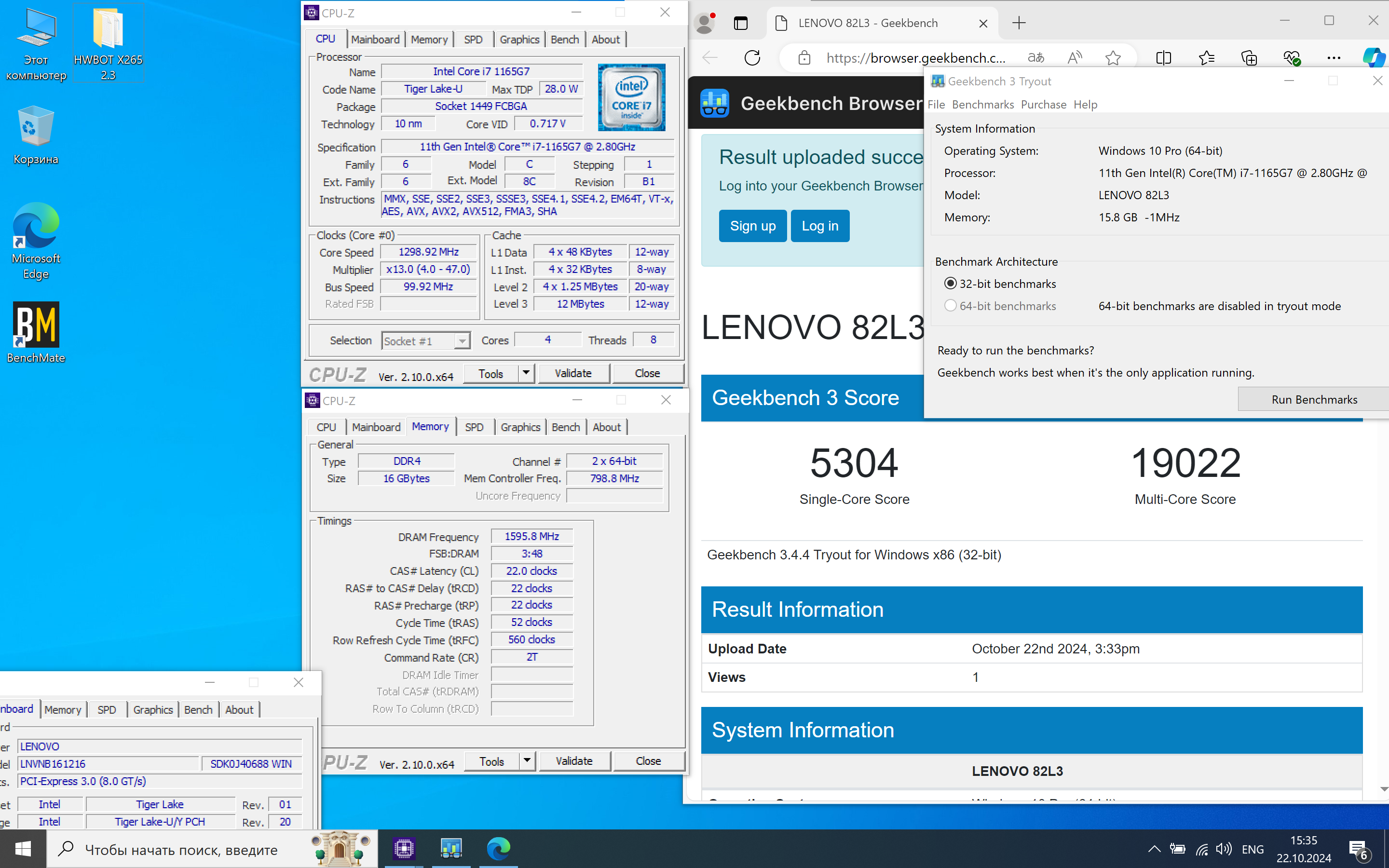1389x868 pixels.
Task: Open File menu in Geekbench 3 Tryout
Action: tap(936, 105)
